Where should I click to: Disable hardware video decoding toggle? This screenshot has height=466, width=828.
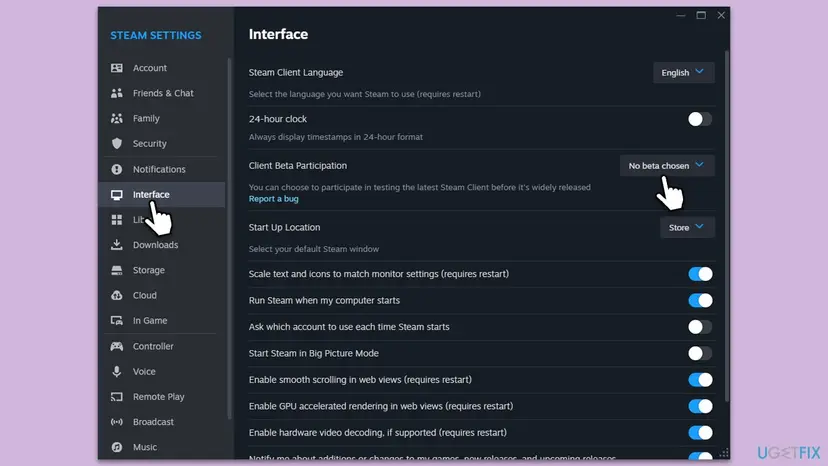[700, 432]
